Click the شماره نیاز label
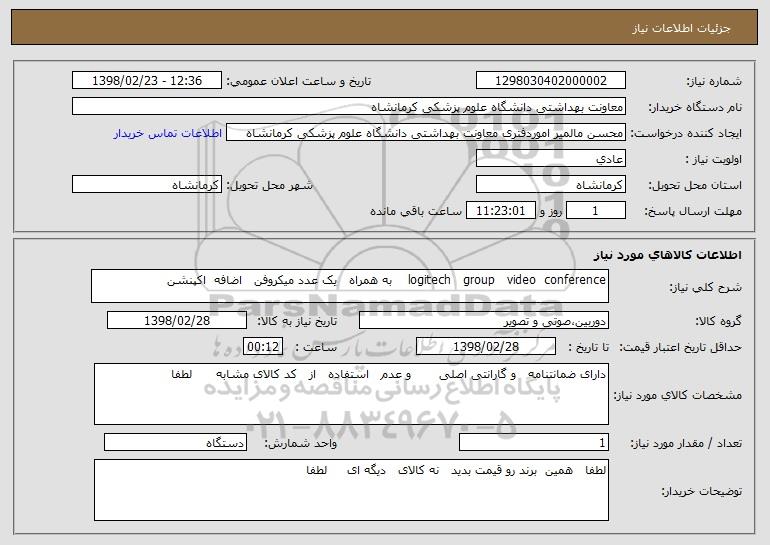This screenshot has width=770, height=545. click(714, 81)
